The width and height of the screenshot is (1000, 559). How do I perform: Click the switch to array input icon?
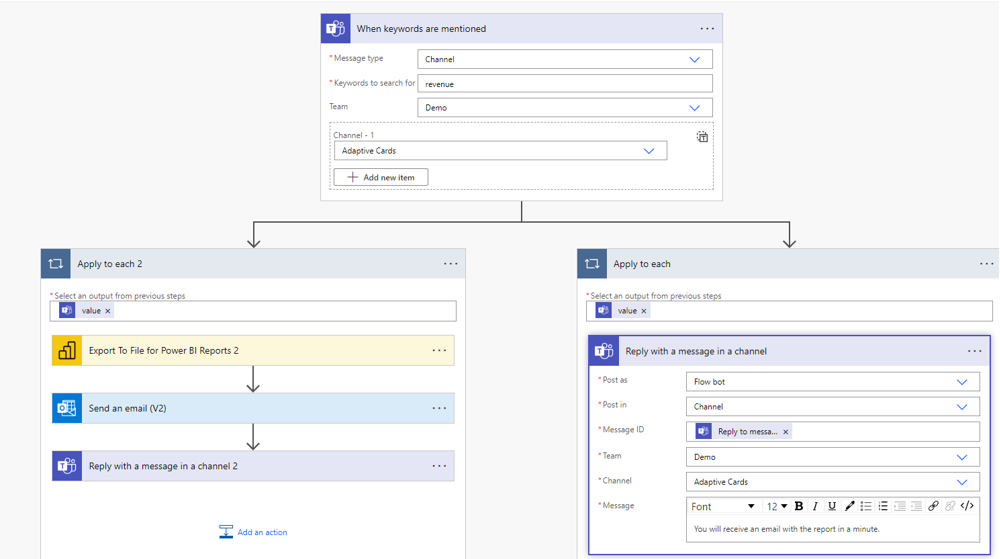tap(702, 137)
